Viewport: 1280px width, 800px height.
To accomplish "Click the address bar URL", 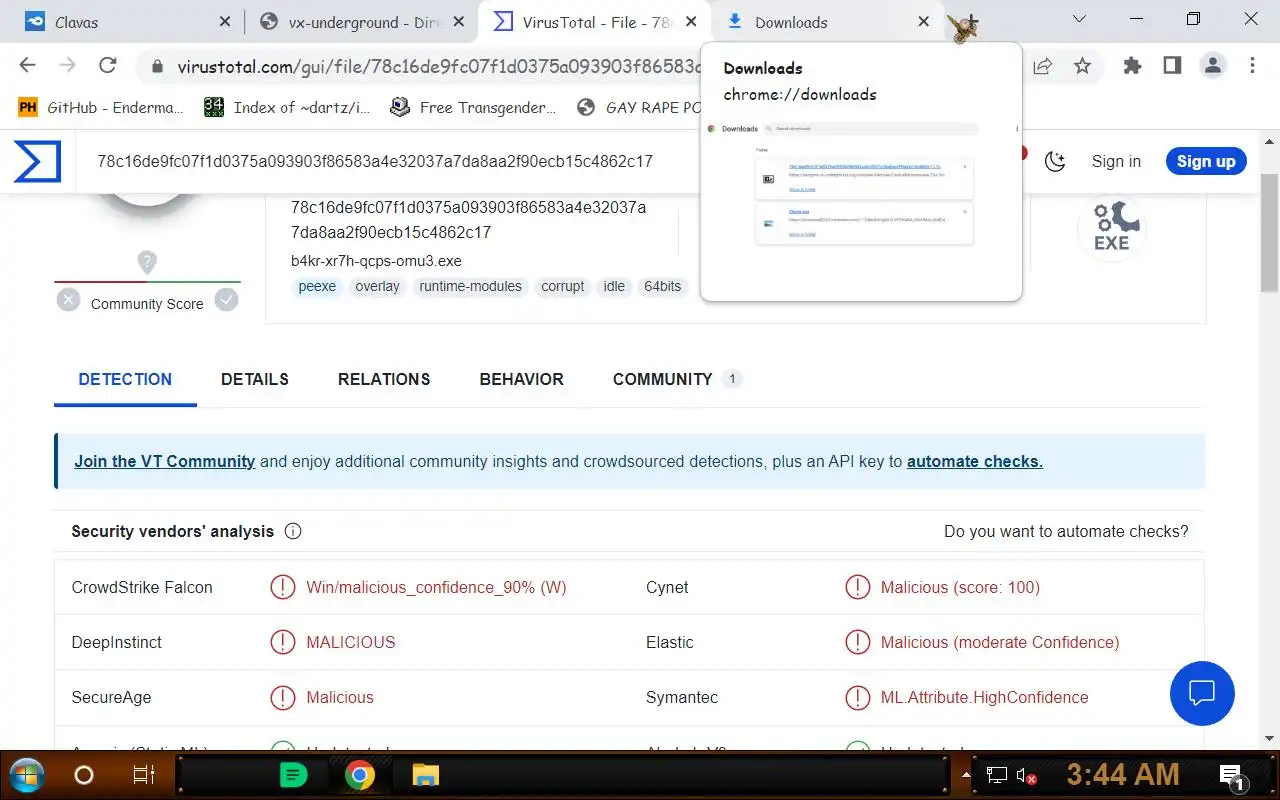I will [438, 67].
